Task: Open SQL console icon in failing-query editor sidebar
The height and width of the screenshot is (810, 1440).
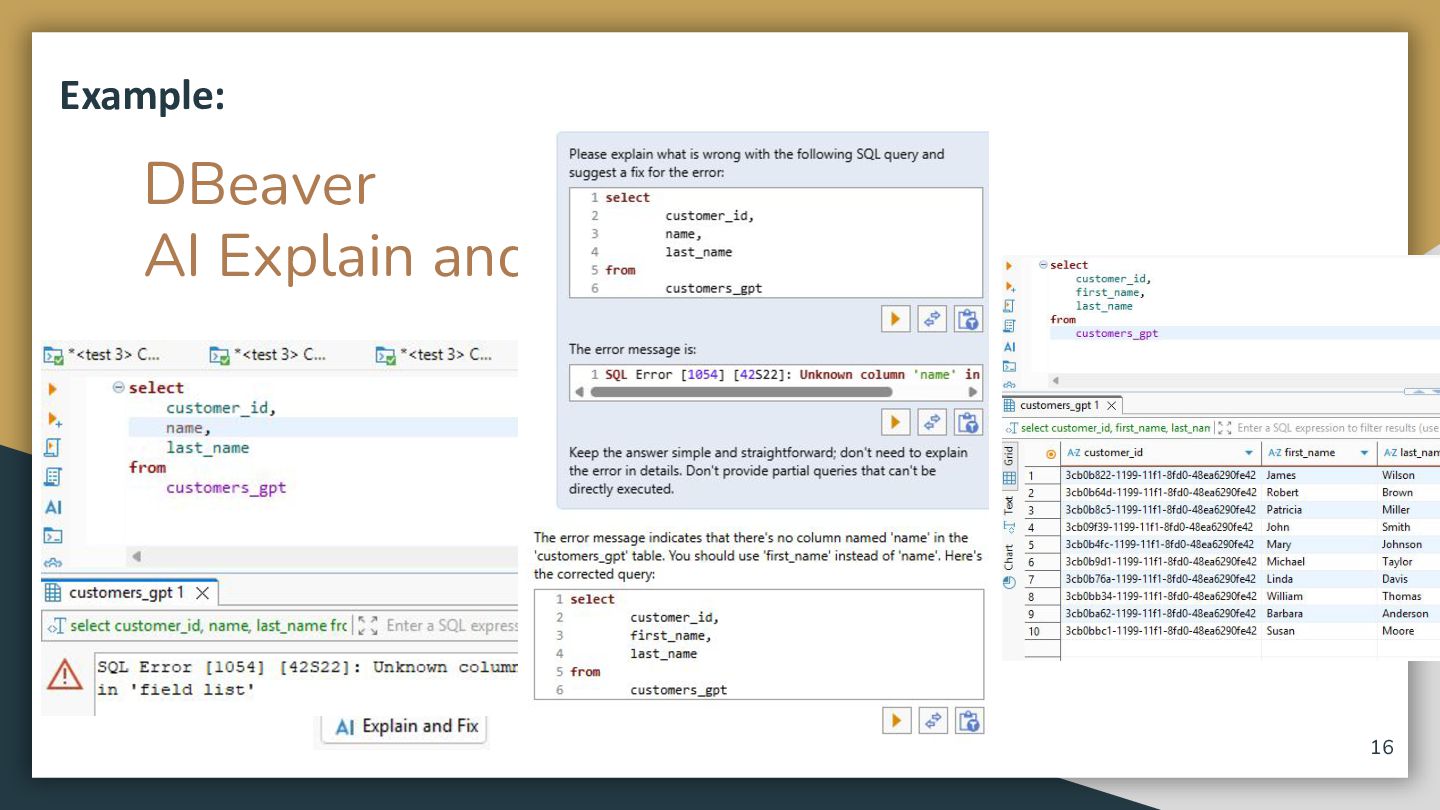Action: pyautogui.click(x=54, y=536)
